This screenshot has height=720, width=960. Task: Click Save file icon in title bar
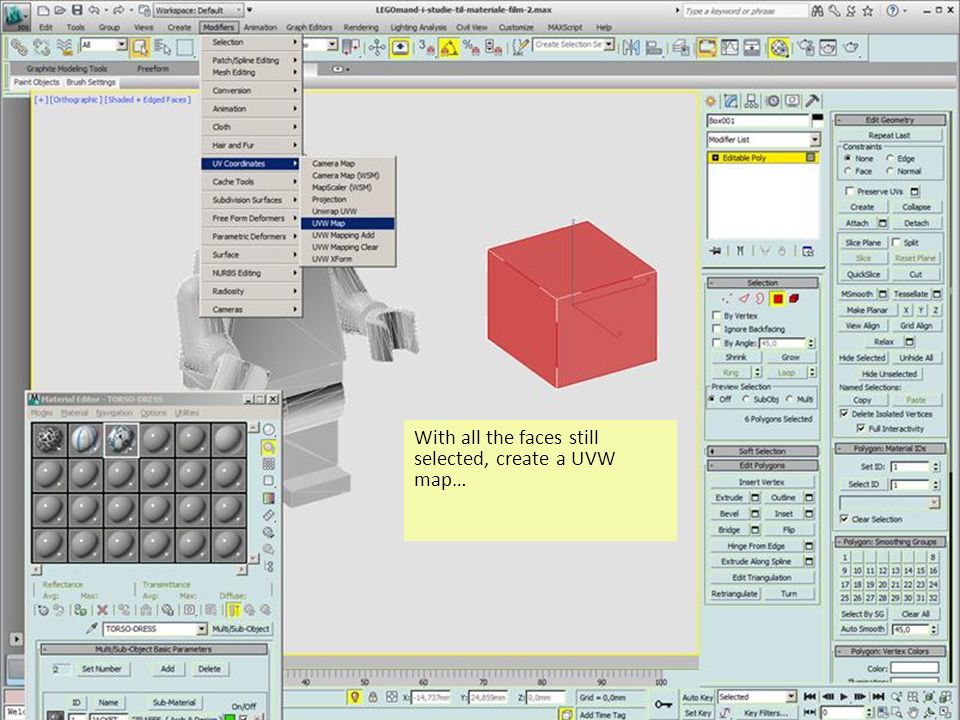point(77,10)
